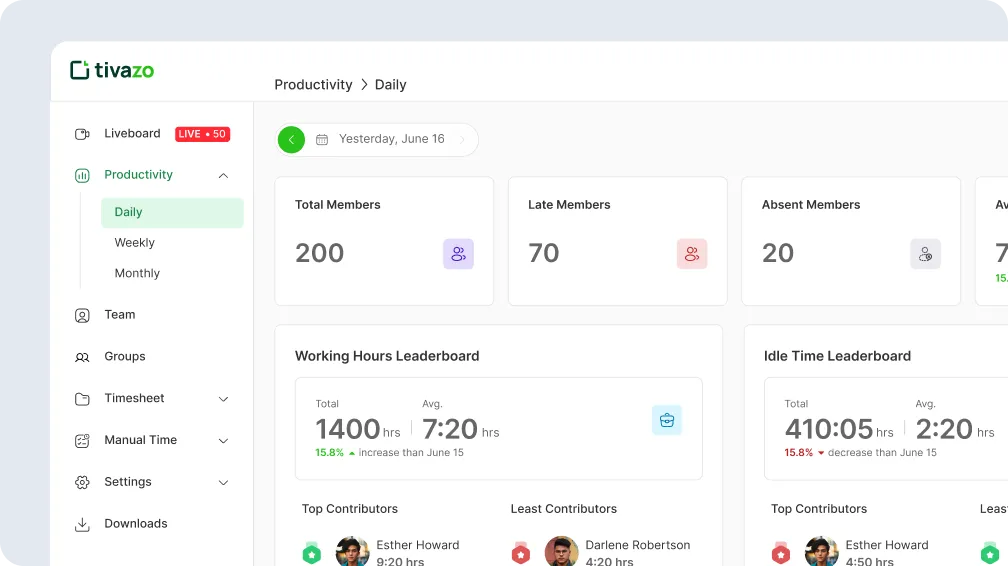Expand the Timesheet menu

click(x=223, y=399)
